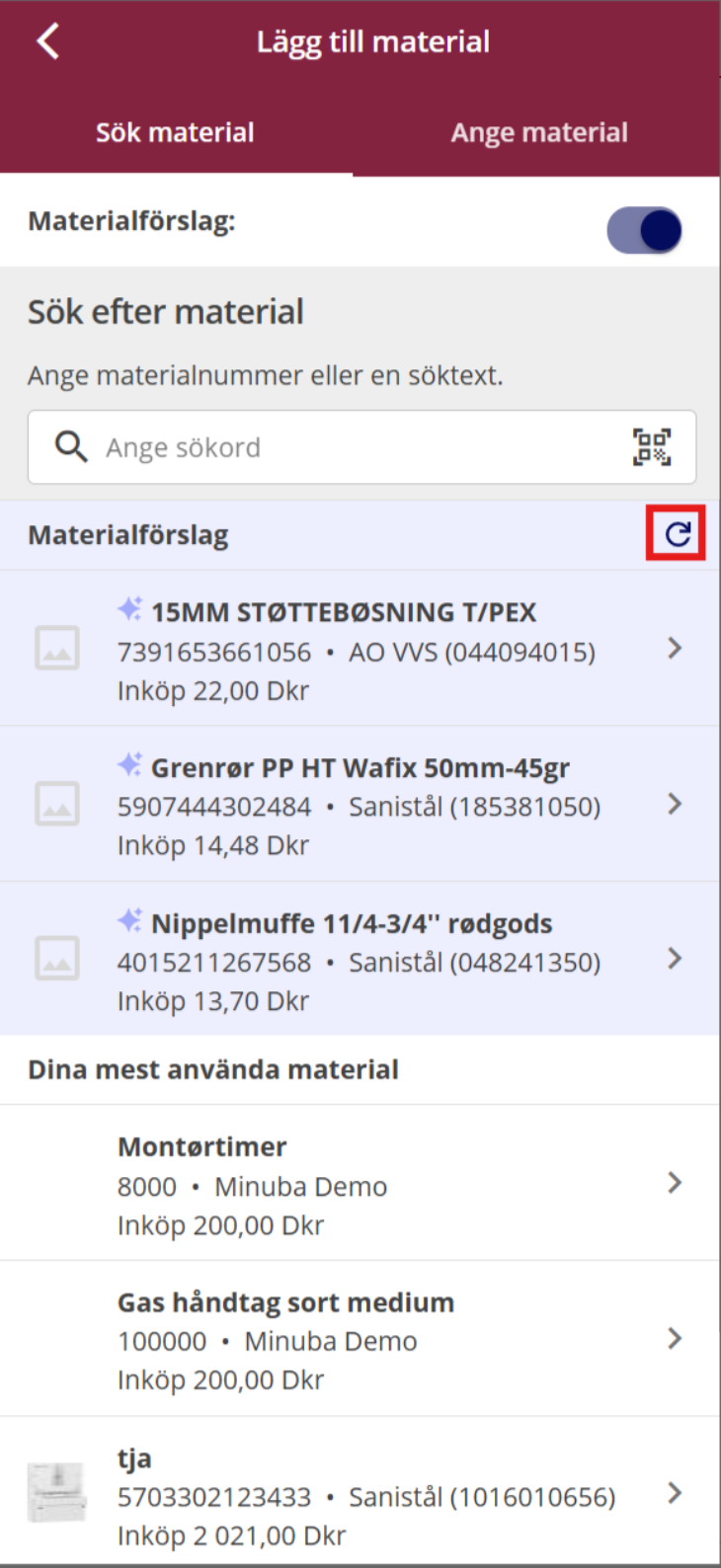Open the tja product thumbnail
The height and width of the screenshot is (1568, 721).
pos(56,1491)
